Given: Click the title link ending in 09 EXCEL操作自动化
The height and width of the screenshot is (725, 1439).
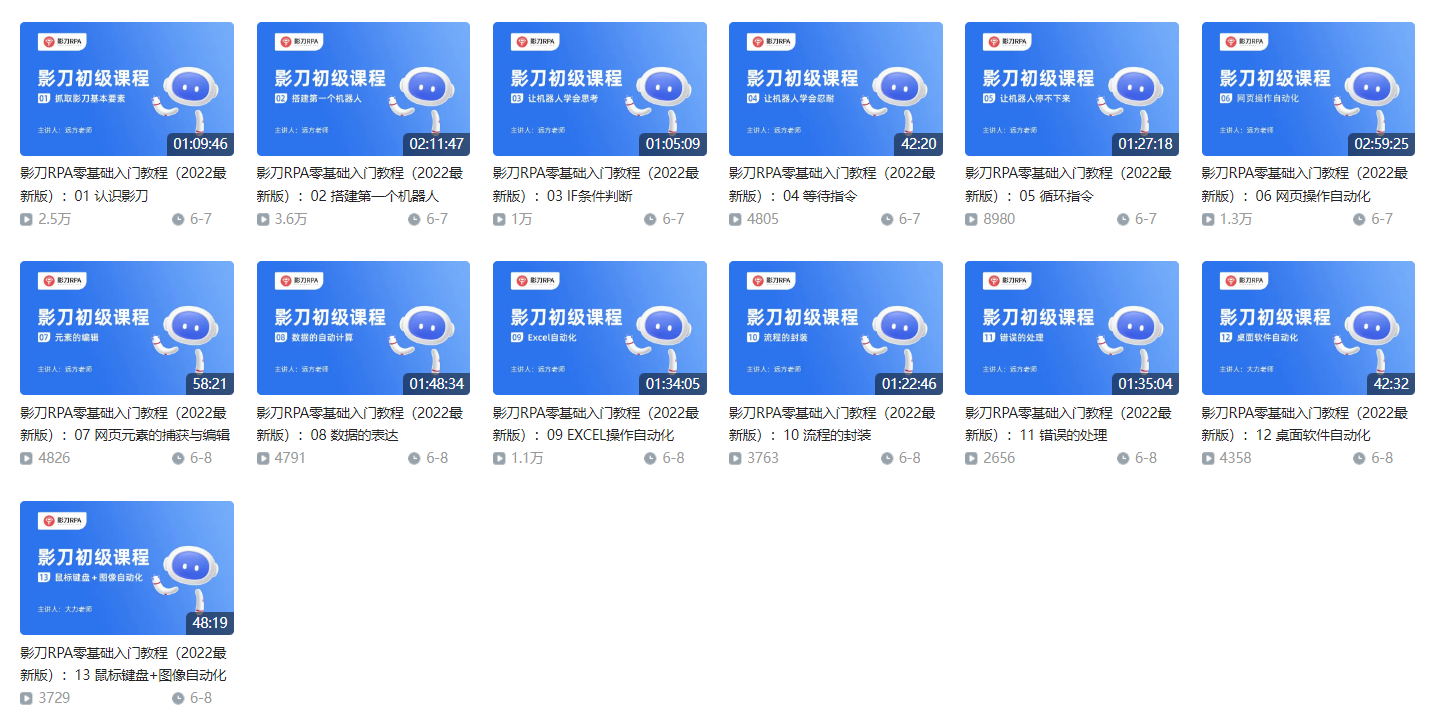Looking at the screenshot, I should [x=596, y=423].
